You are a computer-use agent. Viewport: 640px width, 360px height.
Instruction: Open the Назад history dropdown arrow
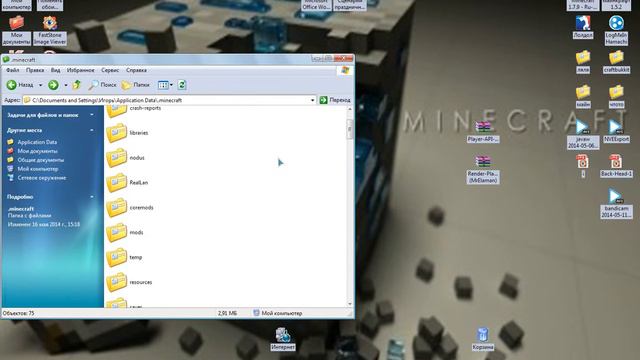click(x=40, y=85)
